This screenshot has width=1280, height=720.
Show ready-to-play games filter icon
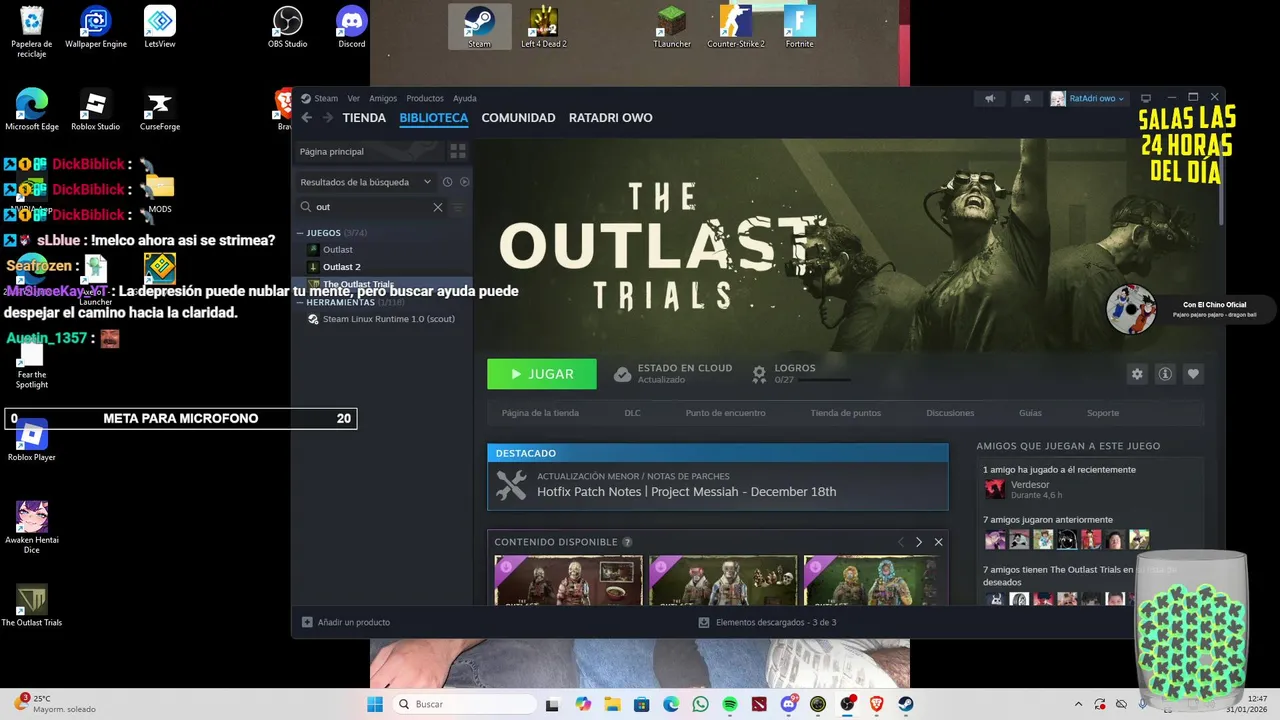tap(464, 182)
